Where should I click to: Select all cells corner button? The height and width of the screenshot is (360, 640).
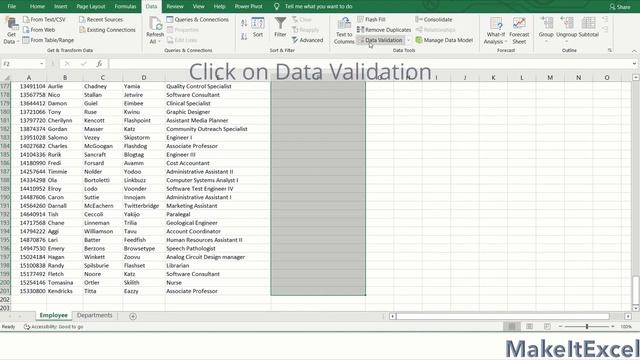coord(6,78)
